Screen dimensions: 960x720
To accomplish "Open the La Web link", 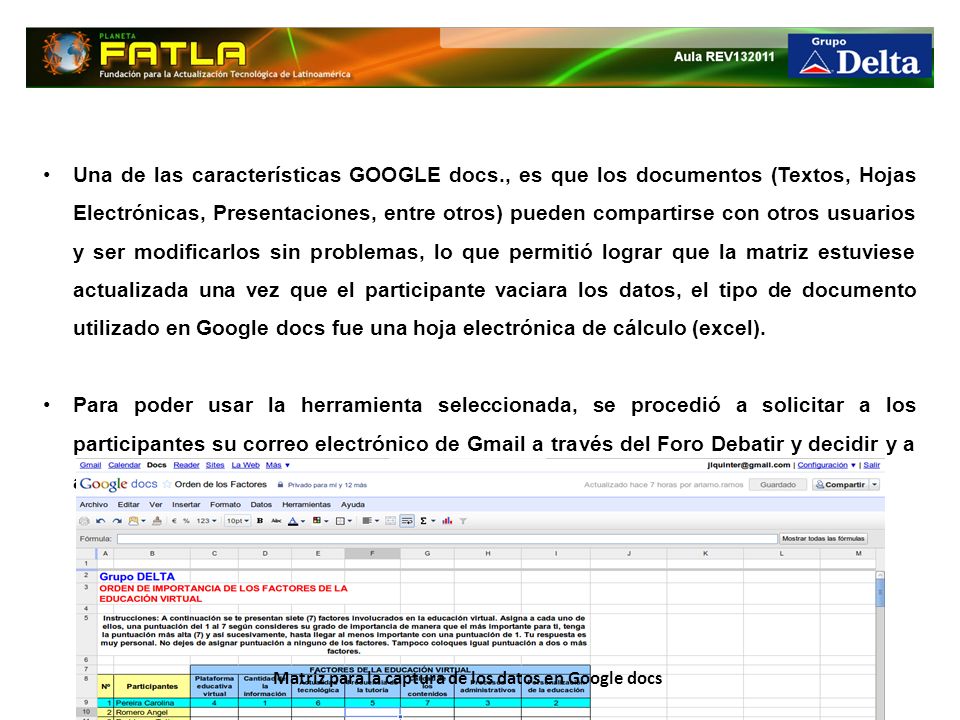I will point(246,465).
